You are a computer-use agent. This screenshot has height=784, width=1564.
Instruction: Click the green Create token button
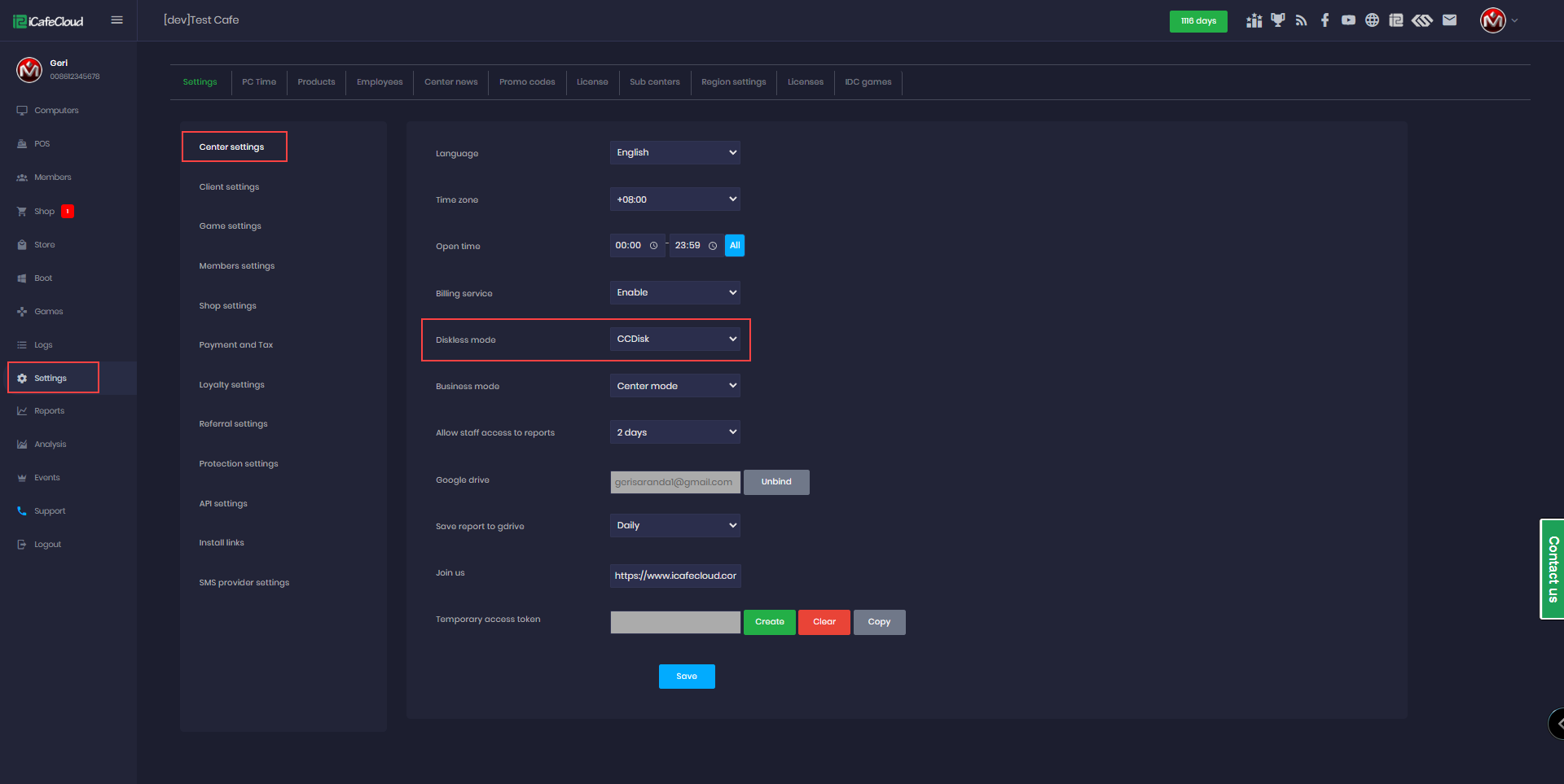[x=769, y=622]
